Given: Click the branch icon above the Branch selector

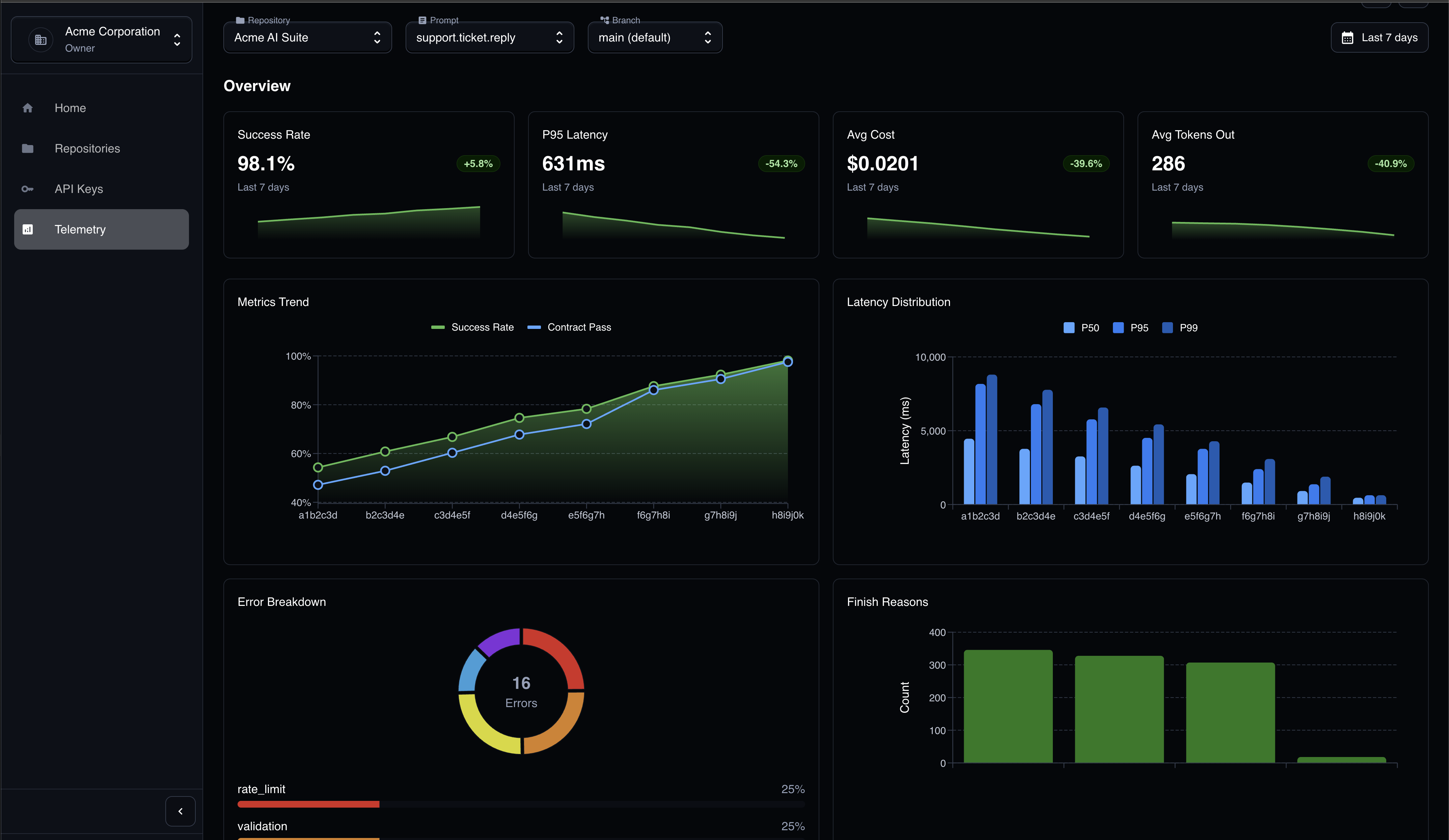Looking at the screenshot, I should [604, 20].
